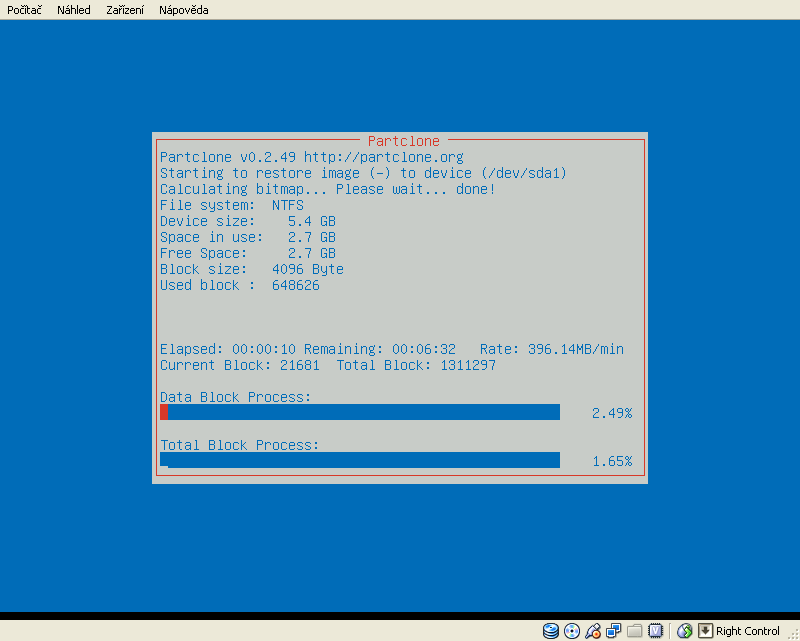Click the Total Block Process progress bar
Viewport: 800px width, 641px height.
pyautogui.click(x=360, y=460)
